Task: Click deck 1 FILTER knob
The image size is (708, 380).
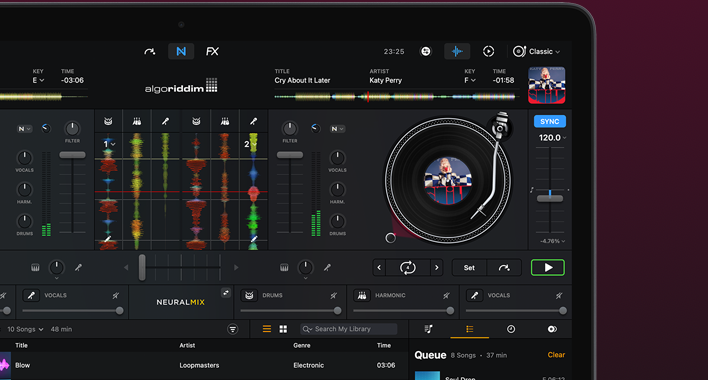Action: (72, 129)
